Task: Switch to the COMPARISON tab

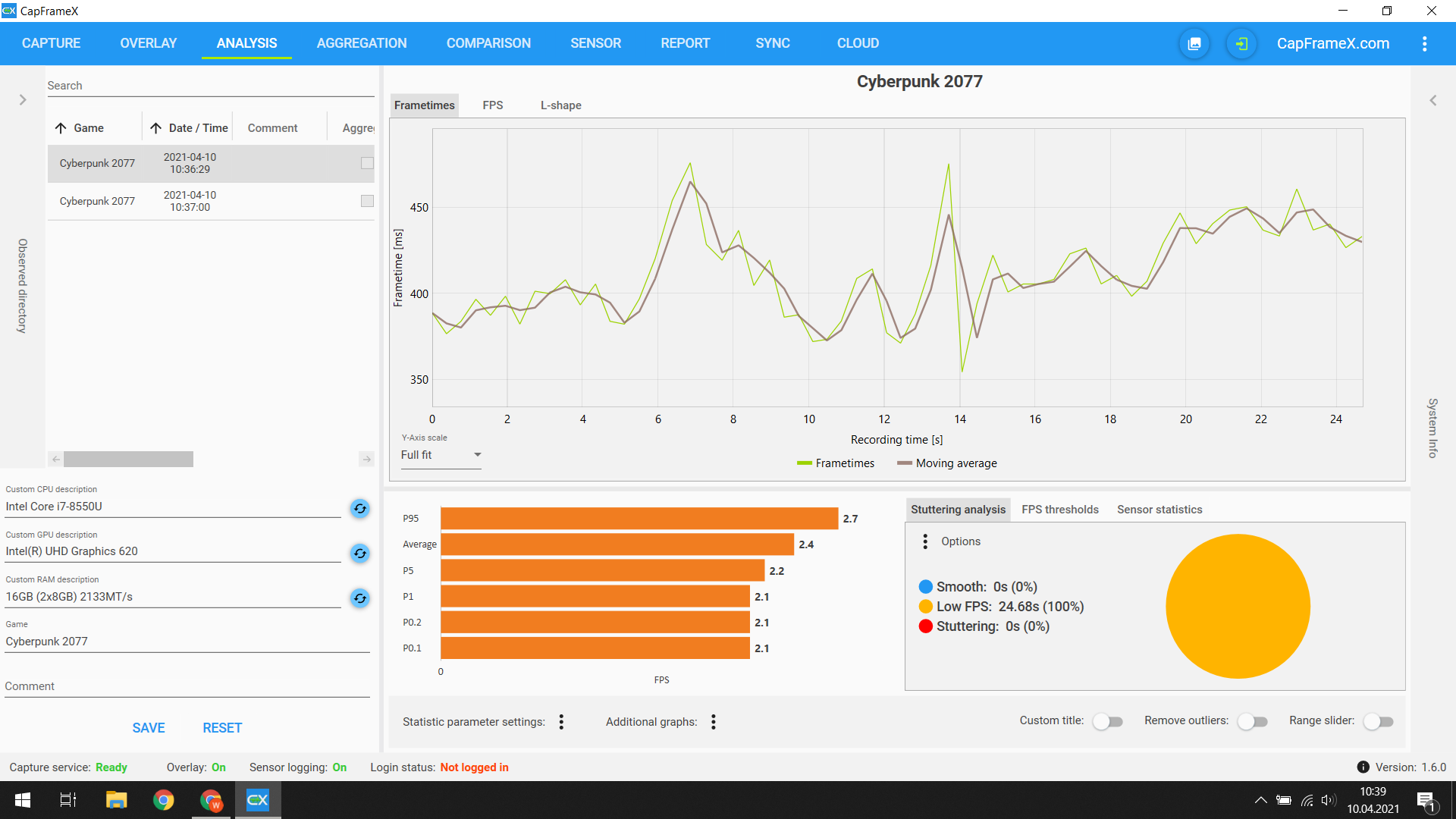Action: 488,43
